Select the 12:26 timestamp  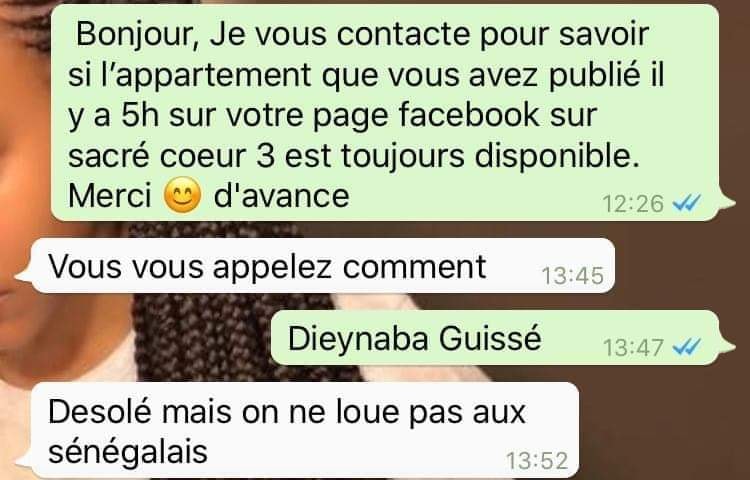(x=633, y=204)
